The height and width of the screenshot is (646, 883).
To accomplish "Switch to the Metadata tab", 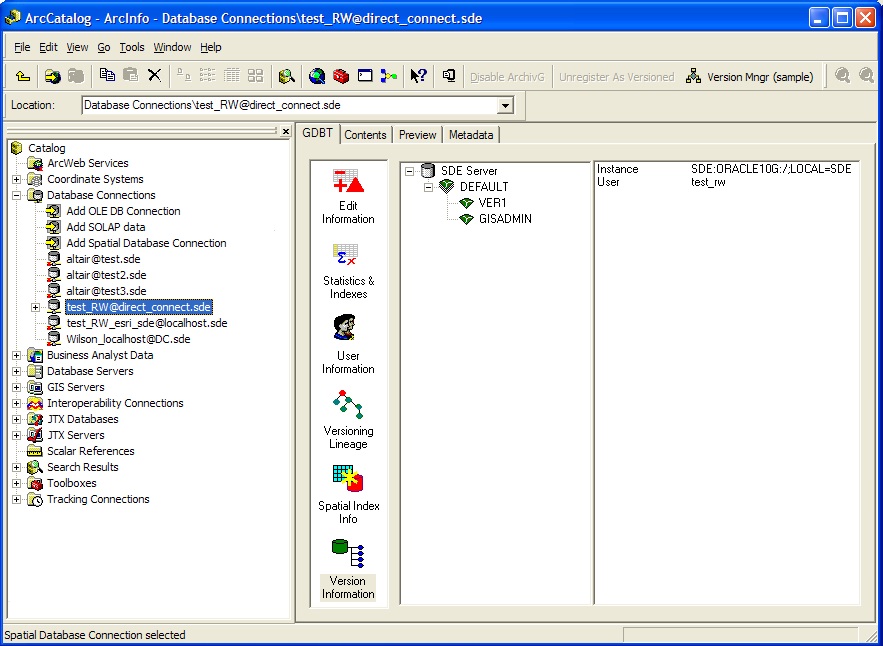I will tap(471, 135).
